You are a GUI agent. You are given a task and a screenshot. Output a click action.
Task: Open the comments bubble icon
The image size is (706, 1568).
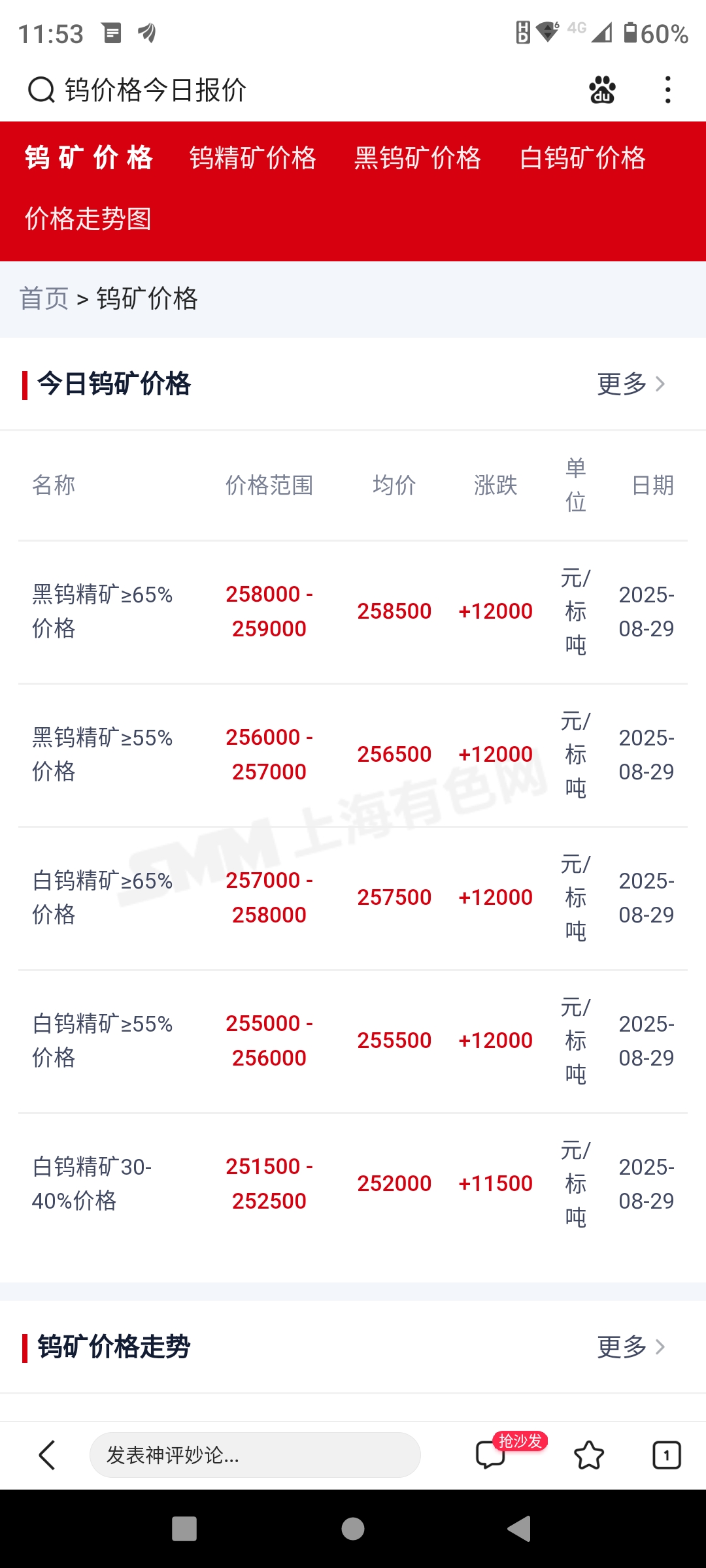[x=491, y=1455]
